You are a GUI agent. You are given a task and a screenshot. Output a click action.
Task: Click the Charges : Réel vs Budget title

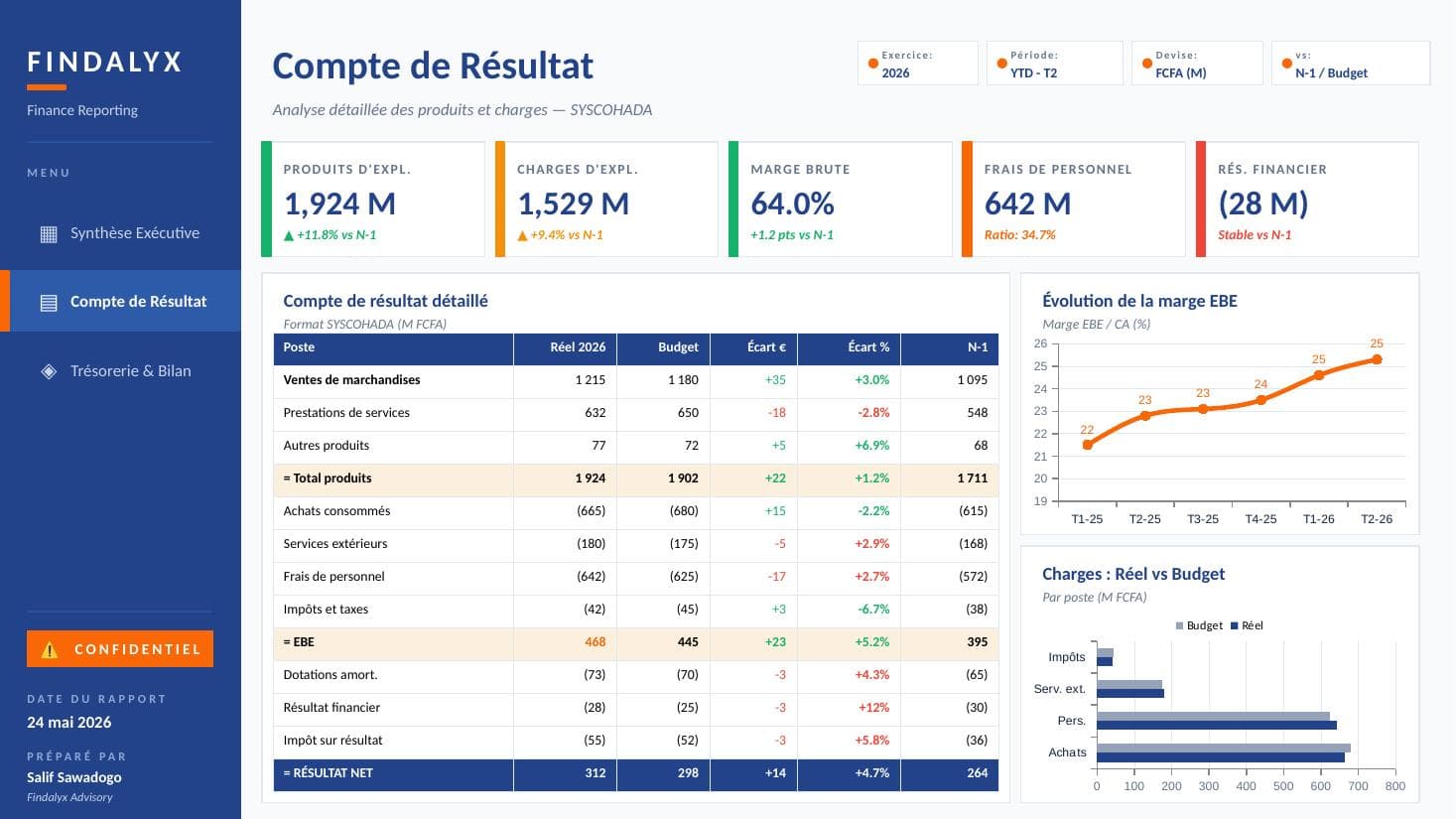pyautogui.click(x=1133, y=574)
